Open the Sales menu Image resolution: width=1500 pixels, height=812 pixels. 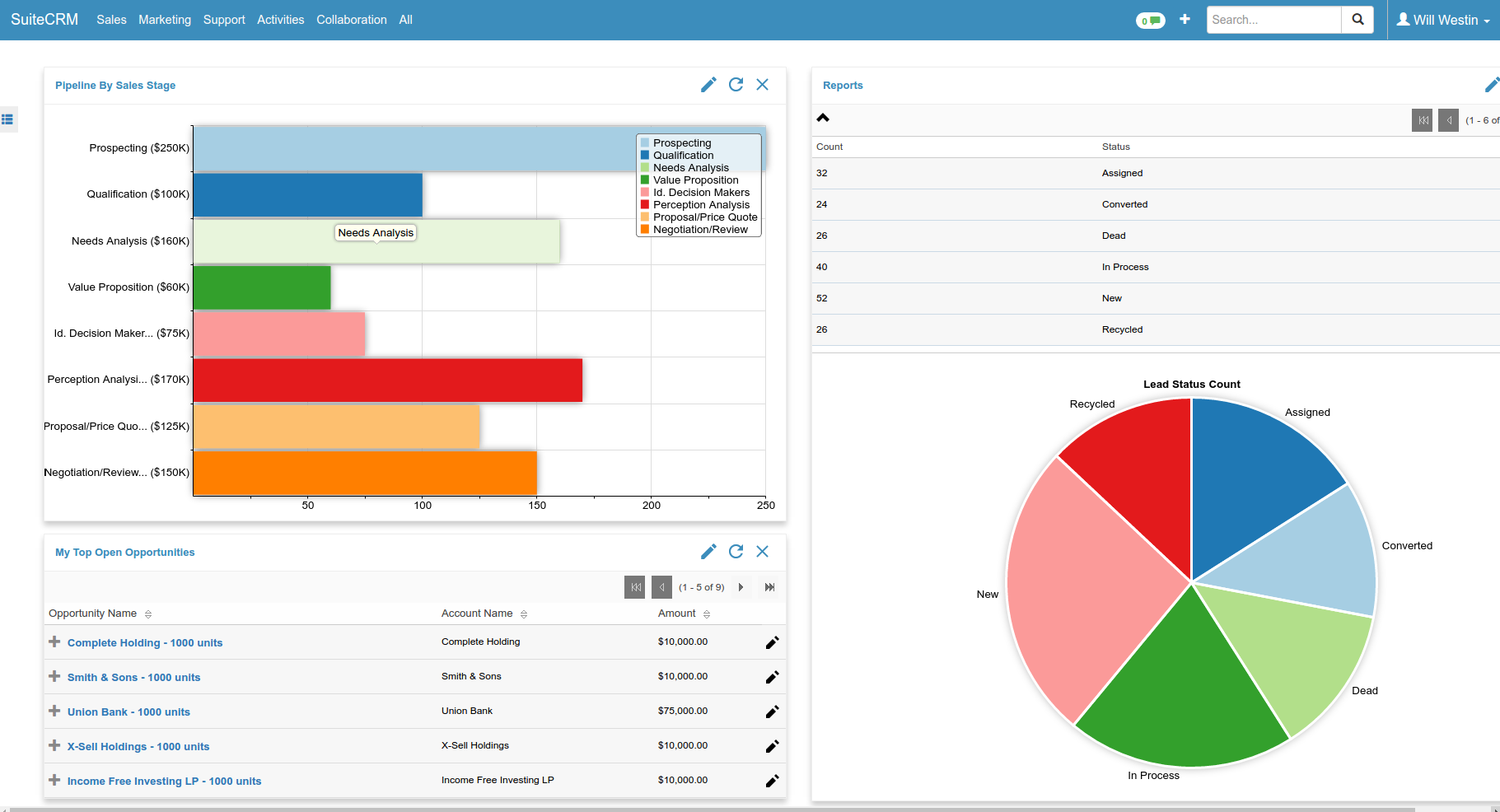tap(111, 20)
